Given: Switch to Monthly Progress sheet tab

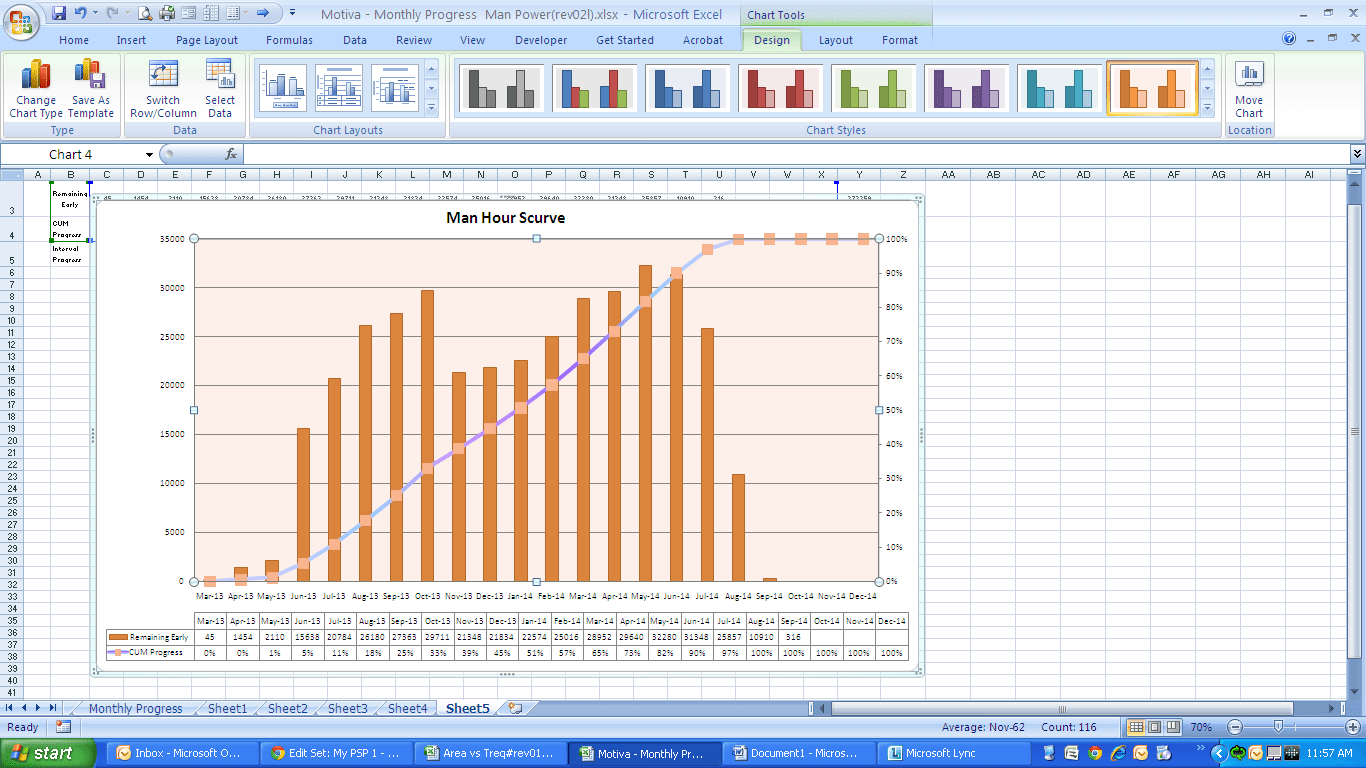Looking at the screenshot, I should [135, 708].
